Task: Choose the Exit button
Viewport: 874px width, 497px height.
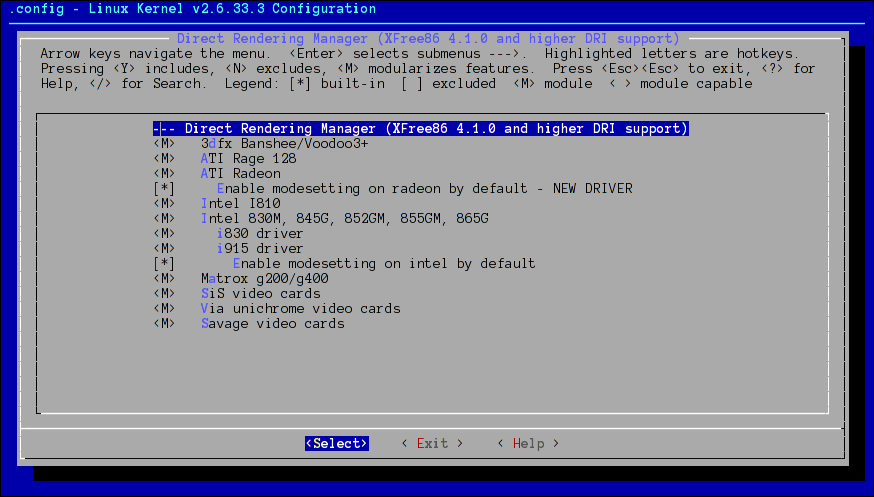Action: point(433,444)
